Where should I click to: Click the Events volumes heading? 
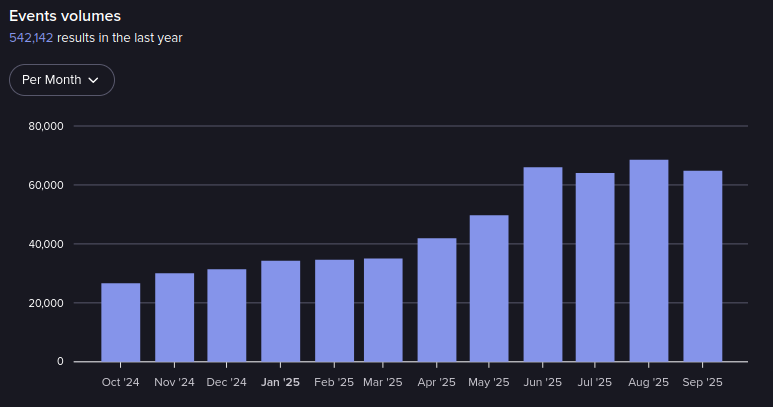(65, 16)
